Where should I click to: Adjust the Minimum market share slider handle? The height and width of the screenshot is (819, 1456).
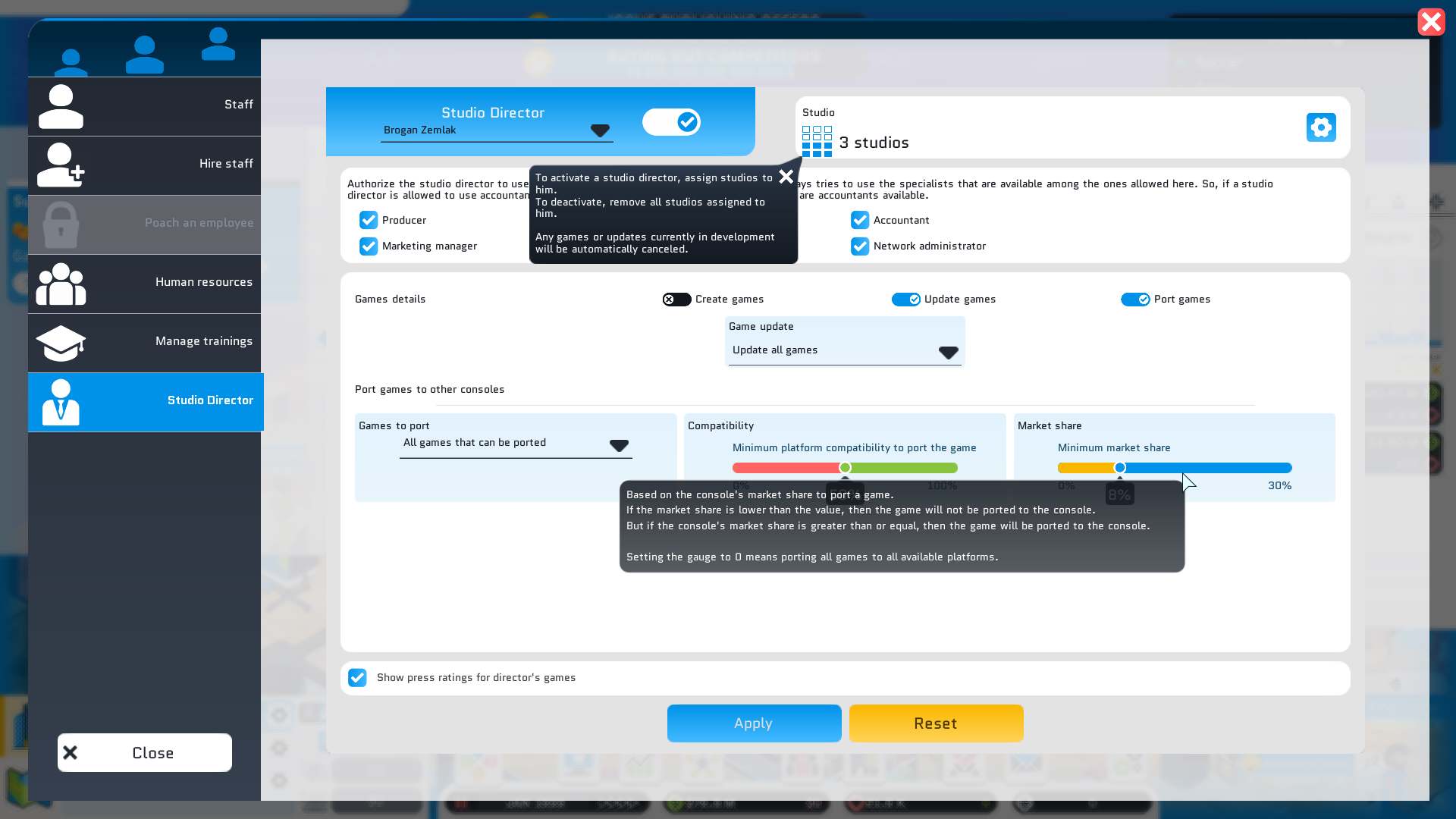pos(1120,468)
